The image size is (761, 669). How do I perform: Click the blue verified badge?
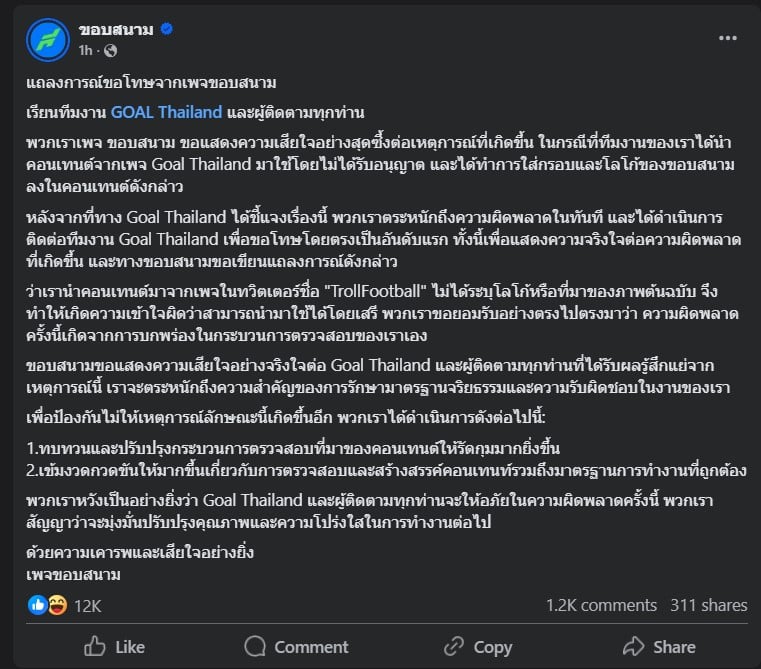(167, 29)
